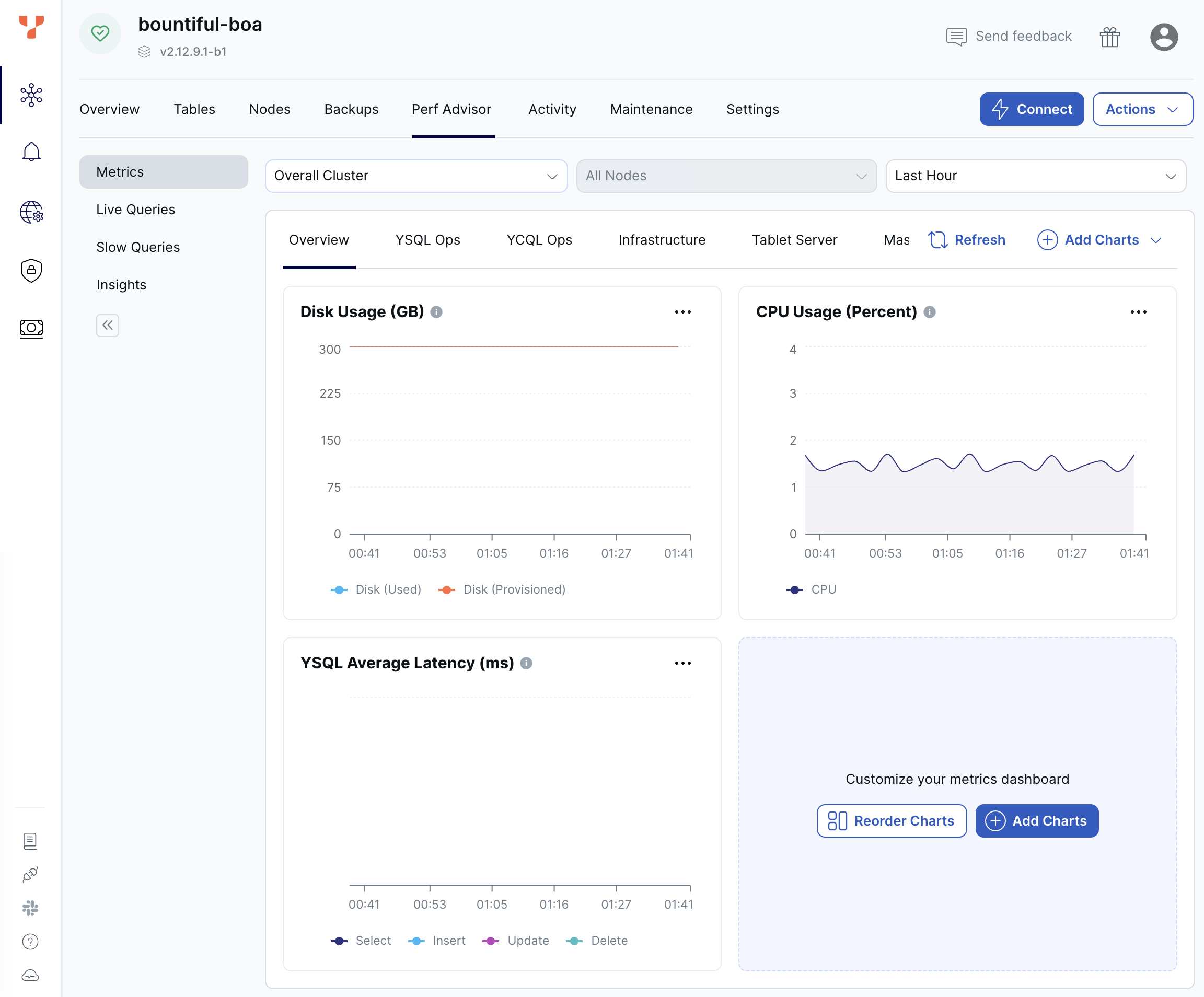Click the gift icon in the header
The image size is (1204, 997).
(x=1110, y=36)
